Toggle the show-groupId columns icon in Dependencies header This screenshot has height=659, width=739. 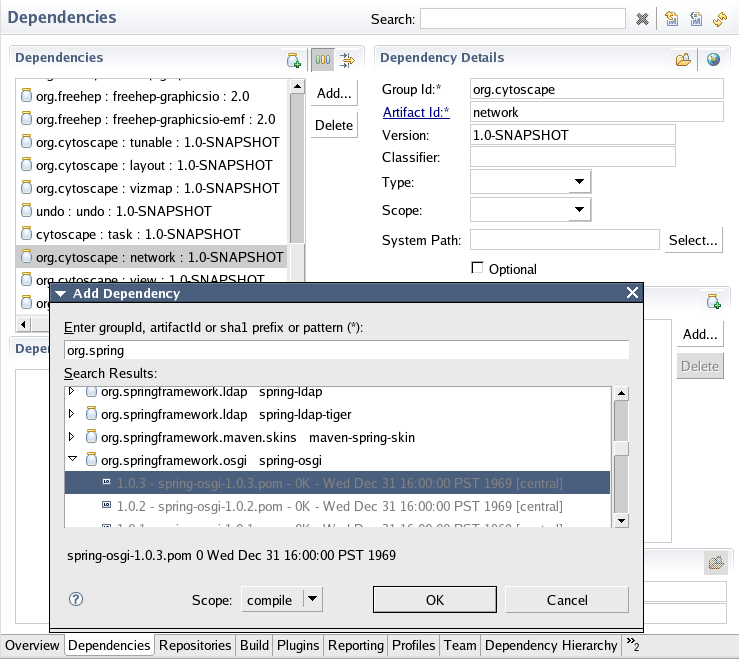click(x=322, y=60)
